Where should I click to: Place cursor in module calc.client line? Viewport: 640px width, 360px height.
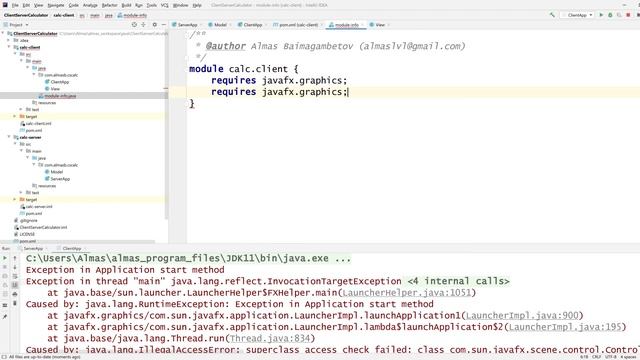coord(244,69)
